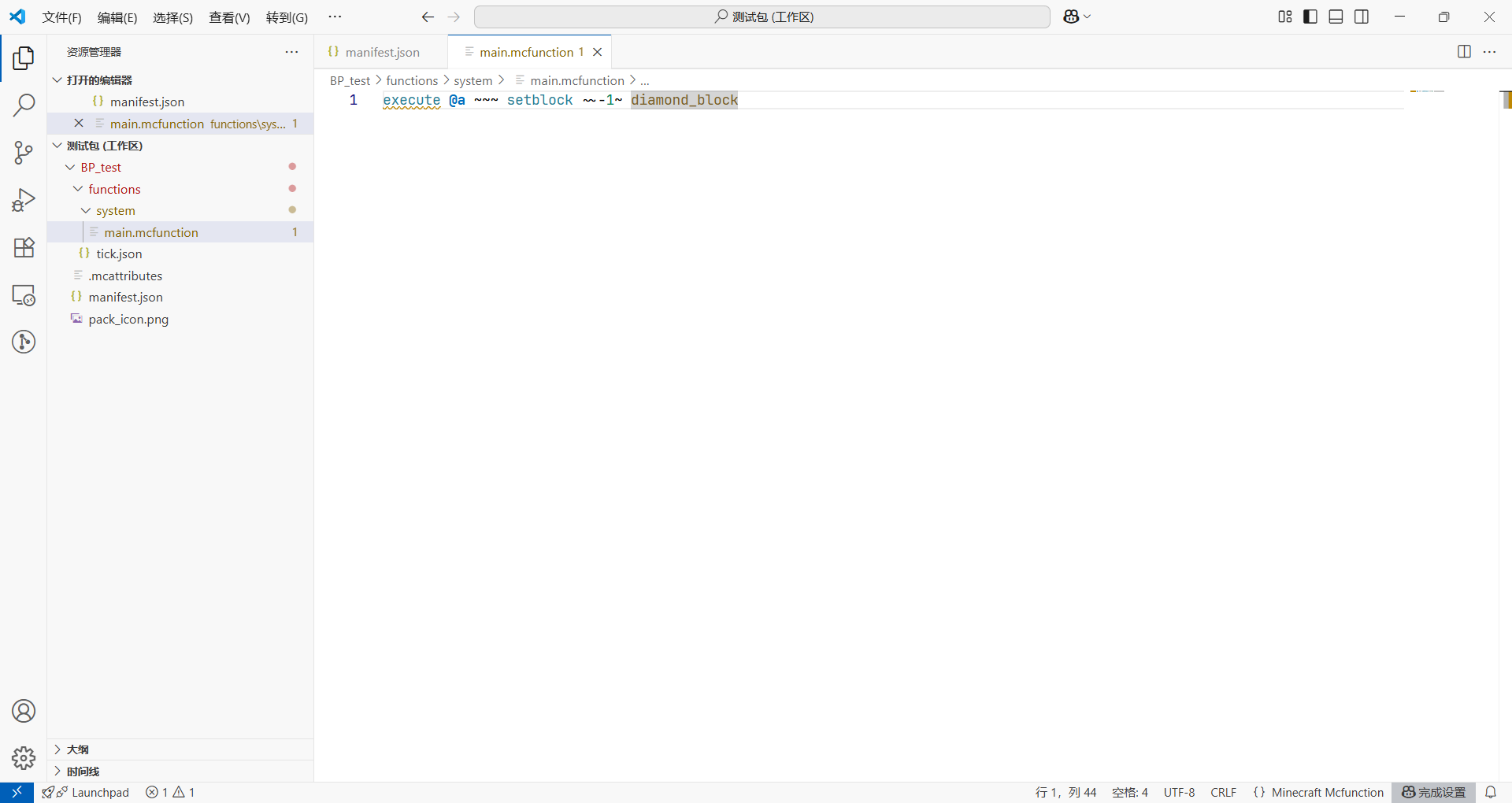The width and height of the screenshot is (1512, 803).
Task: Open the Git graph icon in activity bar
Action: click(x=24, y=342)
